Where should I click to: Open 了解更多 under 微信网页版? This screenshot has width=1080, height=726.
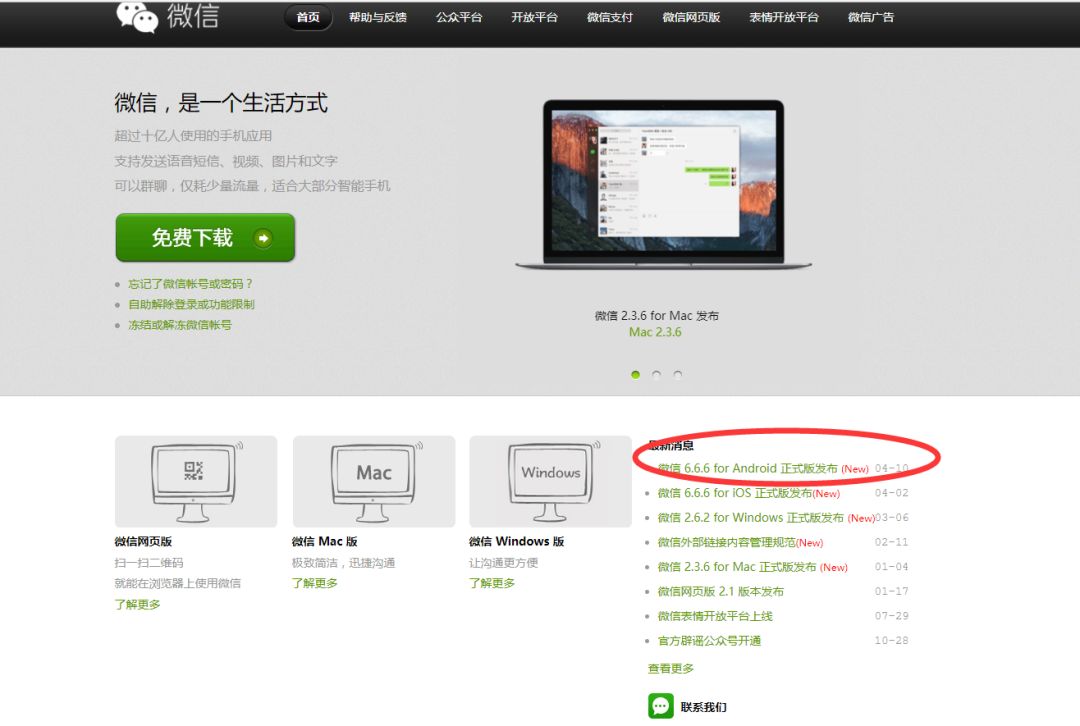[x=137, y=604]
